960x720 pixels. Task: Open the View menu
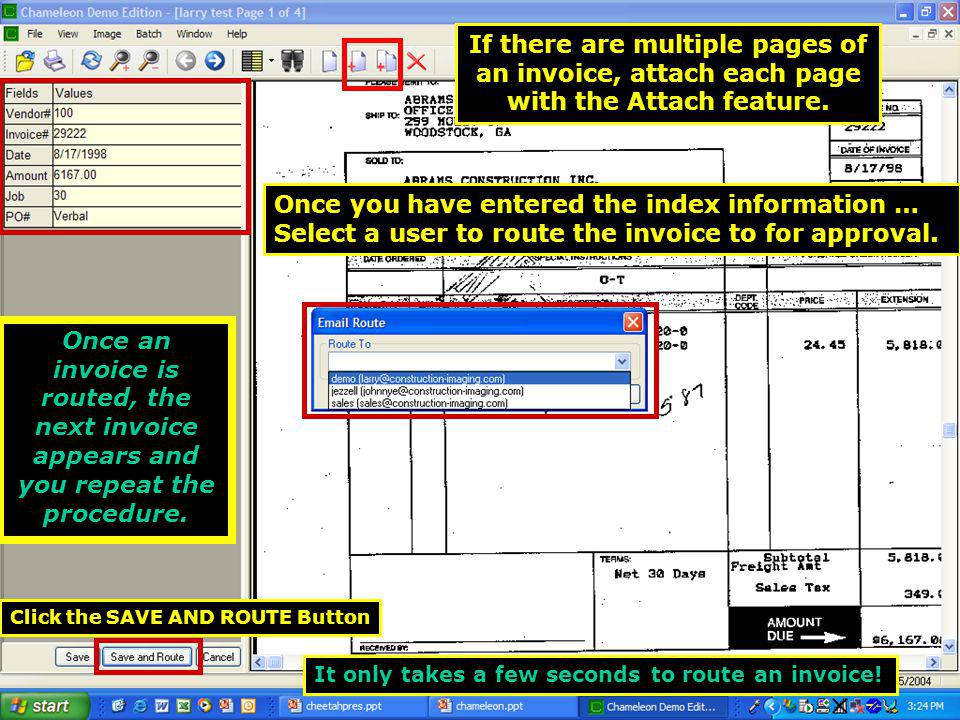(x=67, y=34)
